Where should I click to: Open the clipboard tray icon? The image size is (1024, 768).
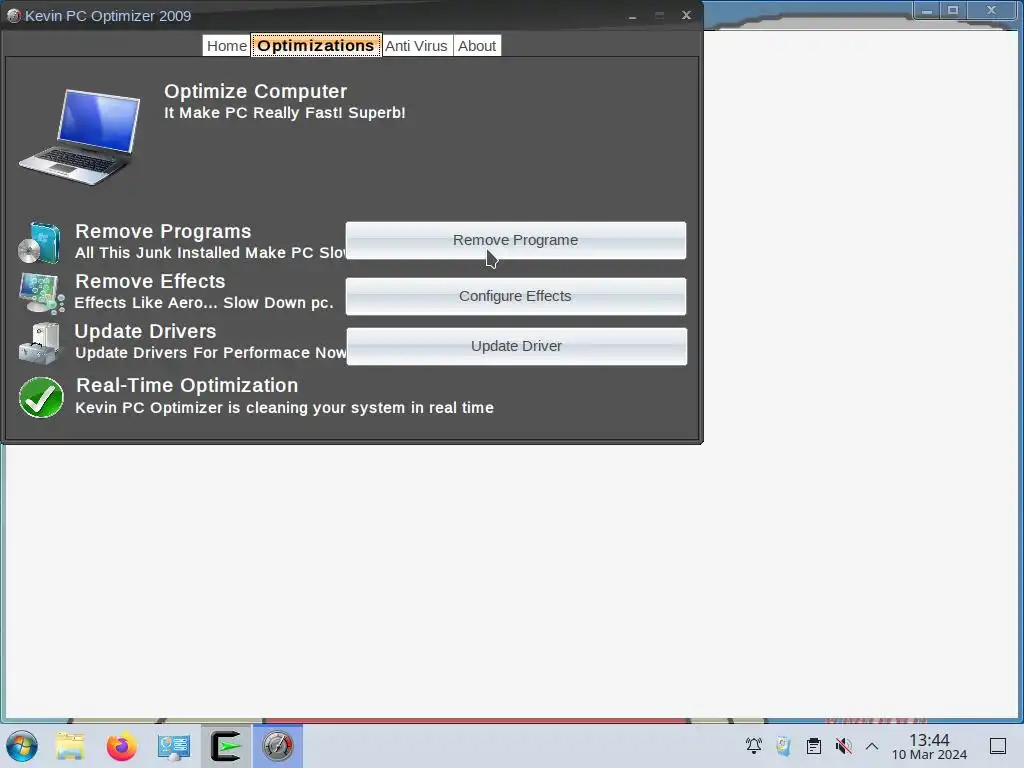pyautogui.click(x=814, y=746)
